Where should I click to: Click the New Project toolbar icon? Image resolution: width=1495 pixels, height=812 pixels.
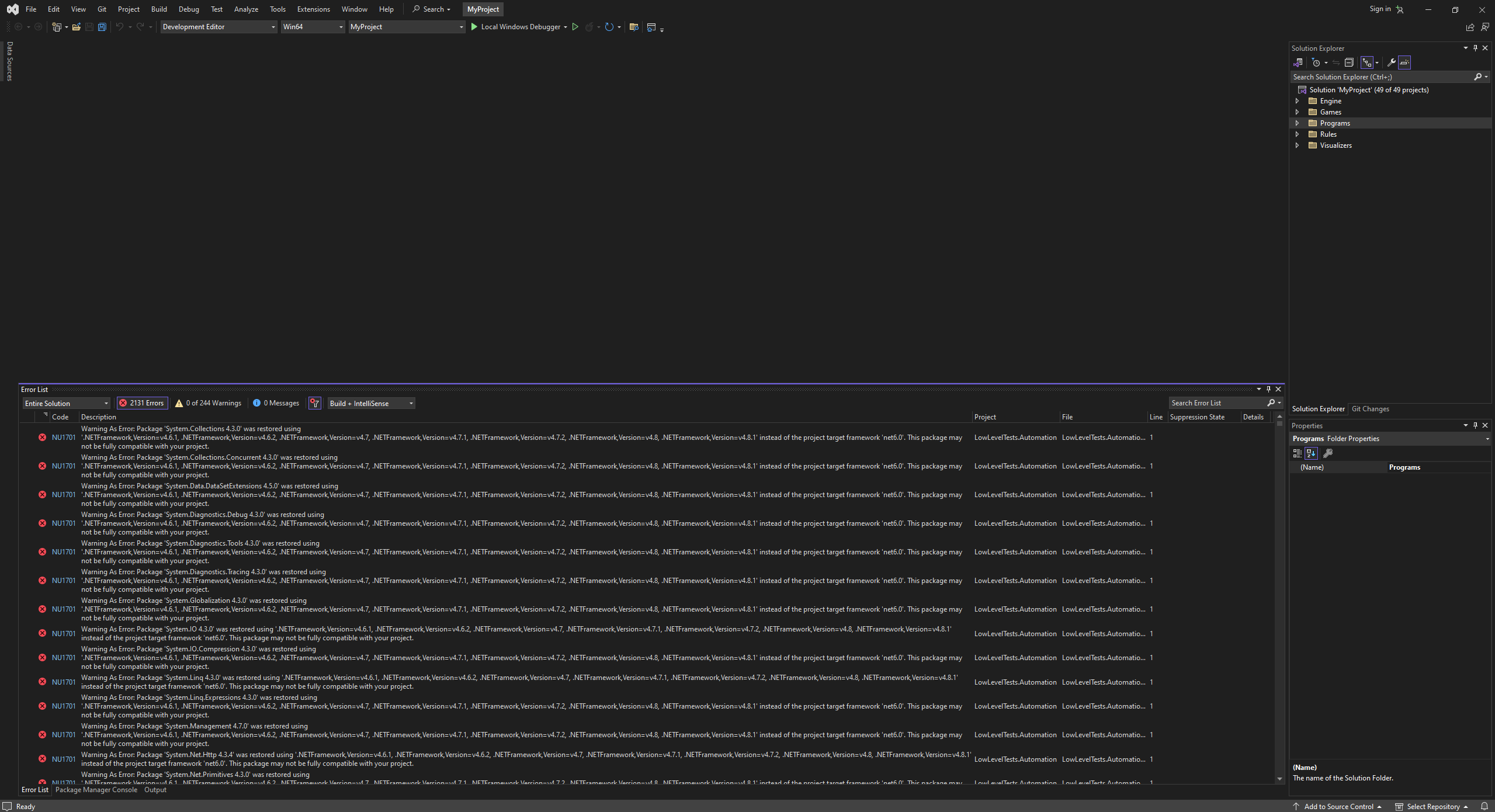pyautogui.click(x=57, y=27)
